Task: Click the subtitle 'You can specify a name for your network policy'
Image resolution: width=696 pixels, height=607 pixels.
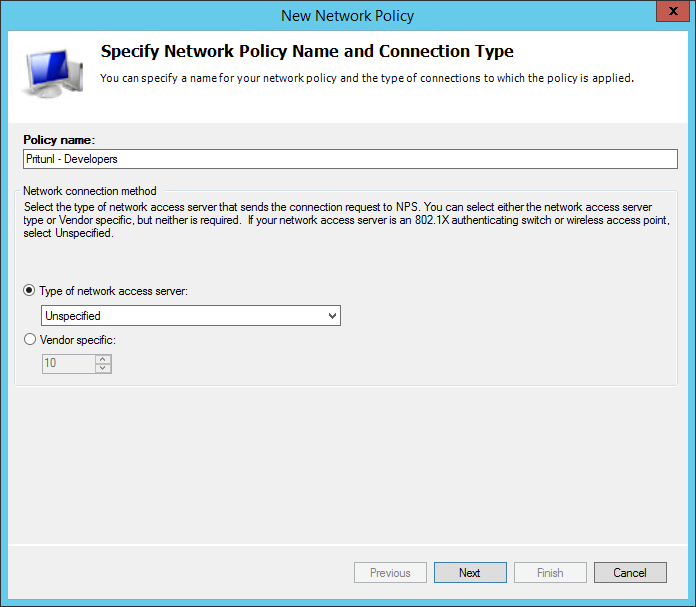Action: (367, 78)
